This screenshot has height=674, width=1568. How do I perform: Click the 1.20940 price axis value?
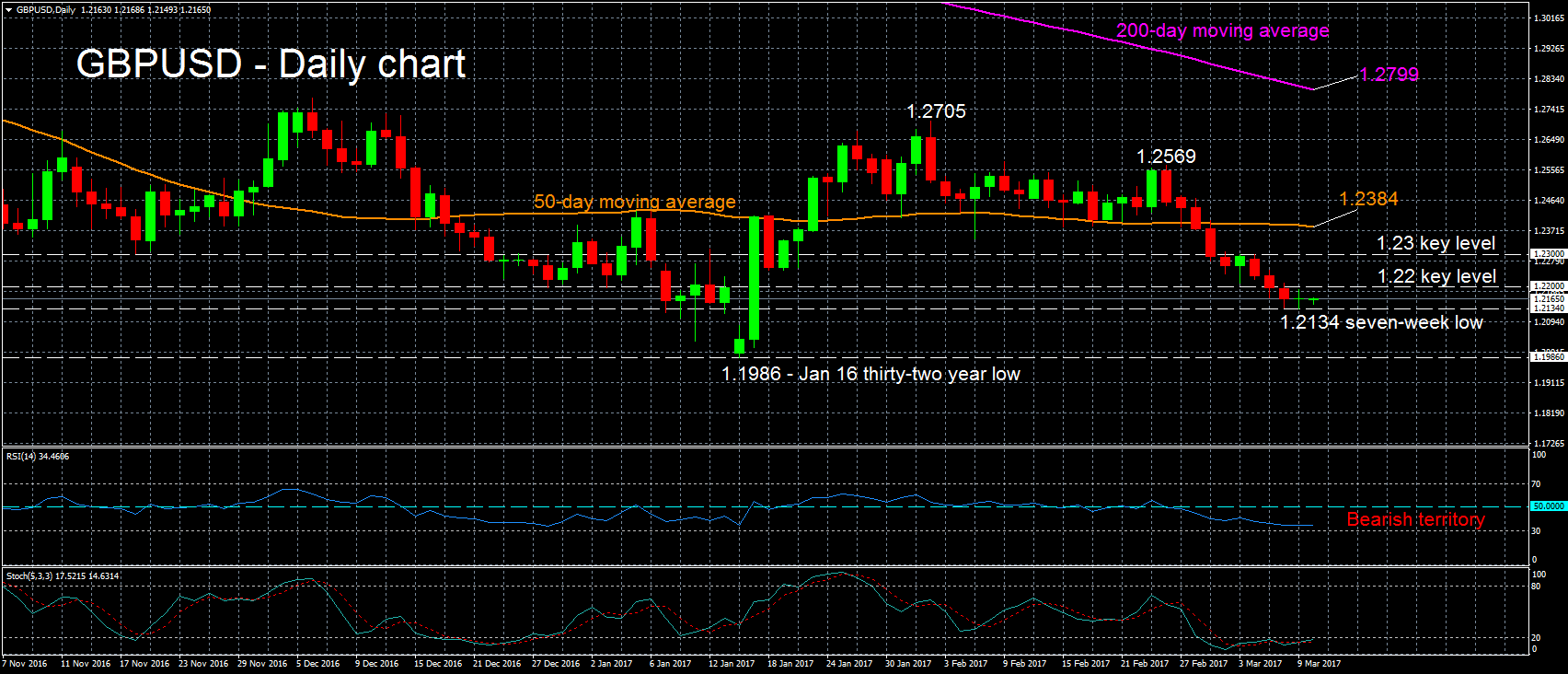[1550, 322]
